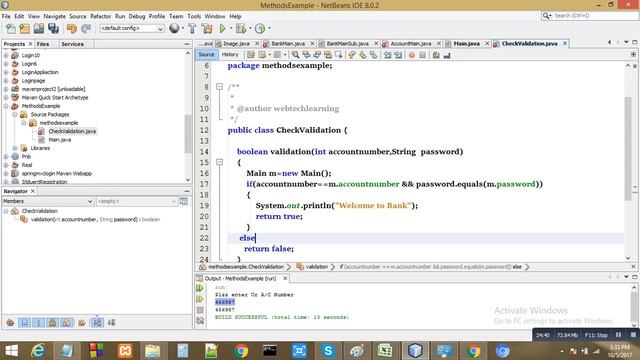This screenshot has height=360, width=640.
Task: Switch to the BankMainSub.java editor tab
Action: click(x=347, y=44)
